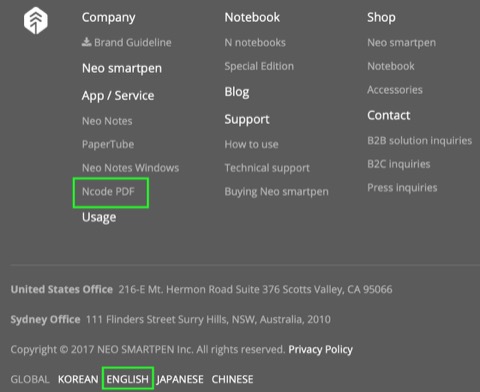Open the N notebooks link

255,43
